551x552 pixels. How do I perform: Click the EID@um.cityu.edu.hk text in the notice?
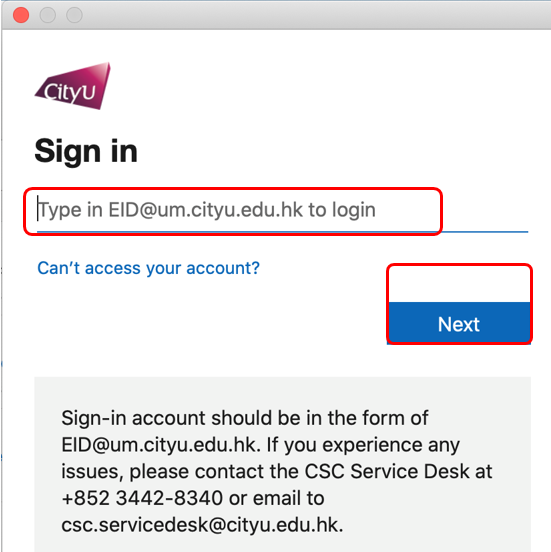pyautogui.click(x=161, y=445)
